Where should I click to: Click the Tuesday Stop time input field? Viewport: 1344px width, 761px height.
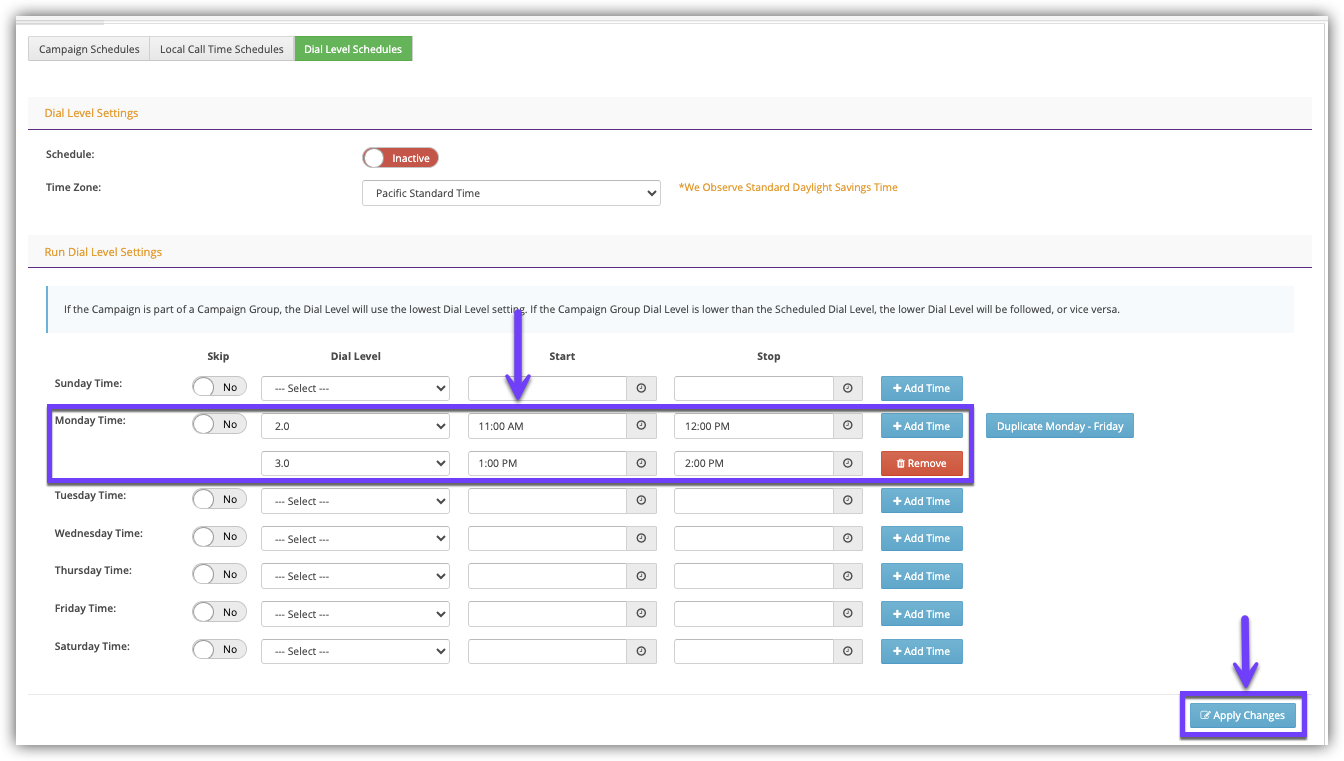[x=754, y=501]
